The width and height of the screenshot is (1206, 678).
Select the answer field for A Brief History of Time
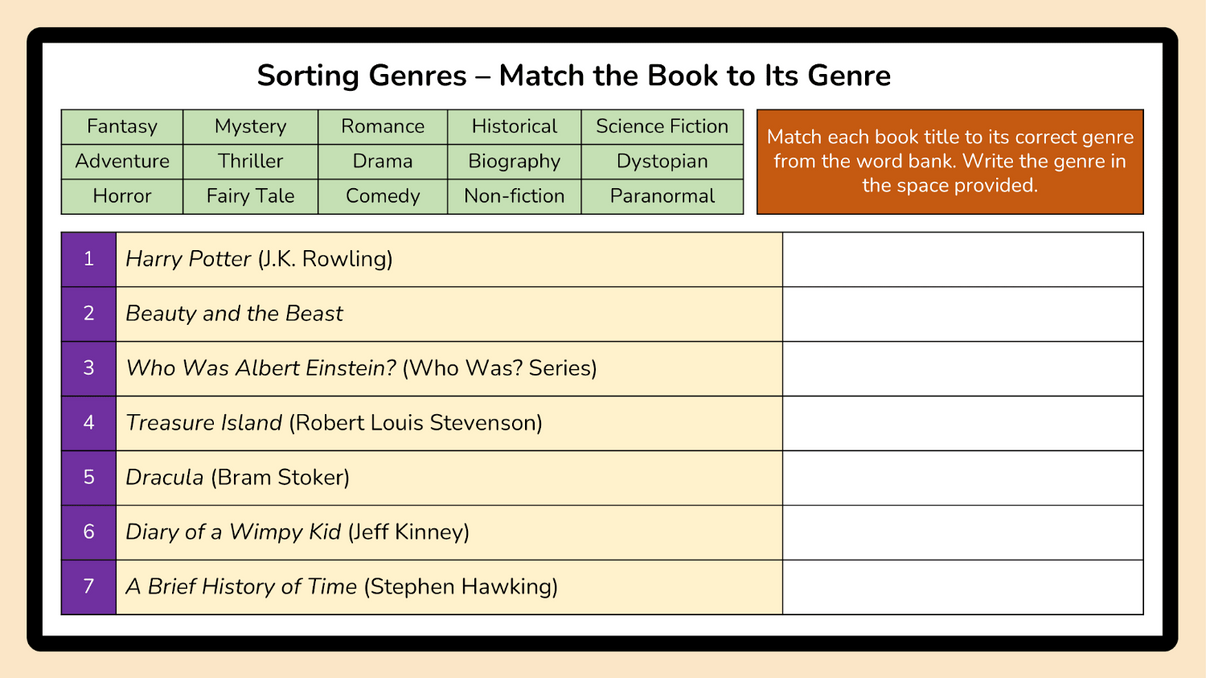tap(962, 586)
